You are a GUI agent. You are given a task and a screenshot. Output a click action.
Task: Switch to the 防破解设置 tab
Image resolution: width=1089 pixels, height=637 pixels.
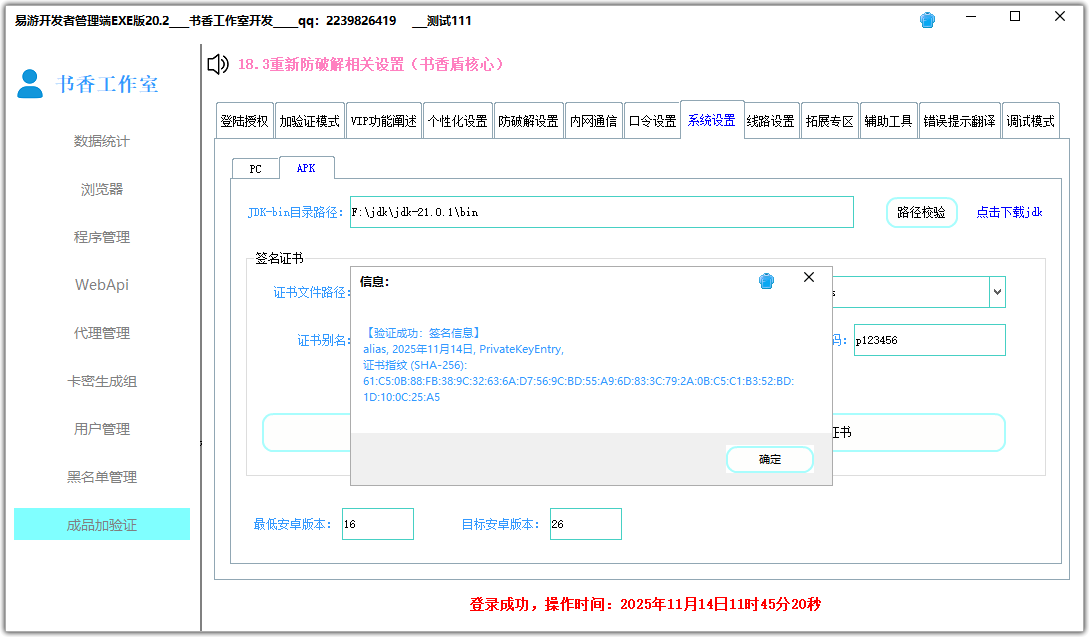[x=529, y=119]
